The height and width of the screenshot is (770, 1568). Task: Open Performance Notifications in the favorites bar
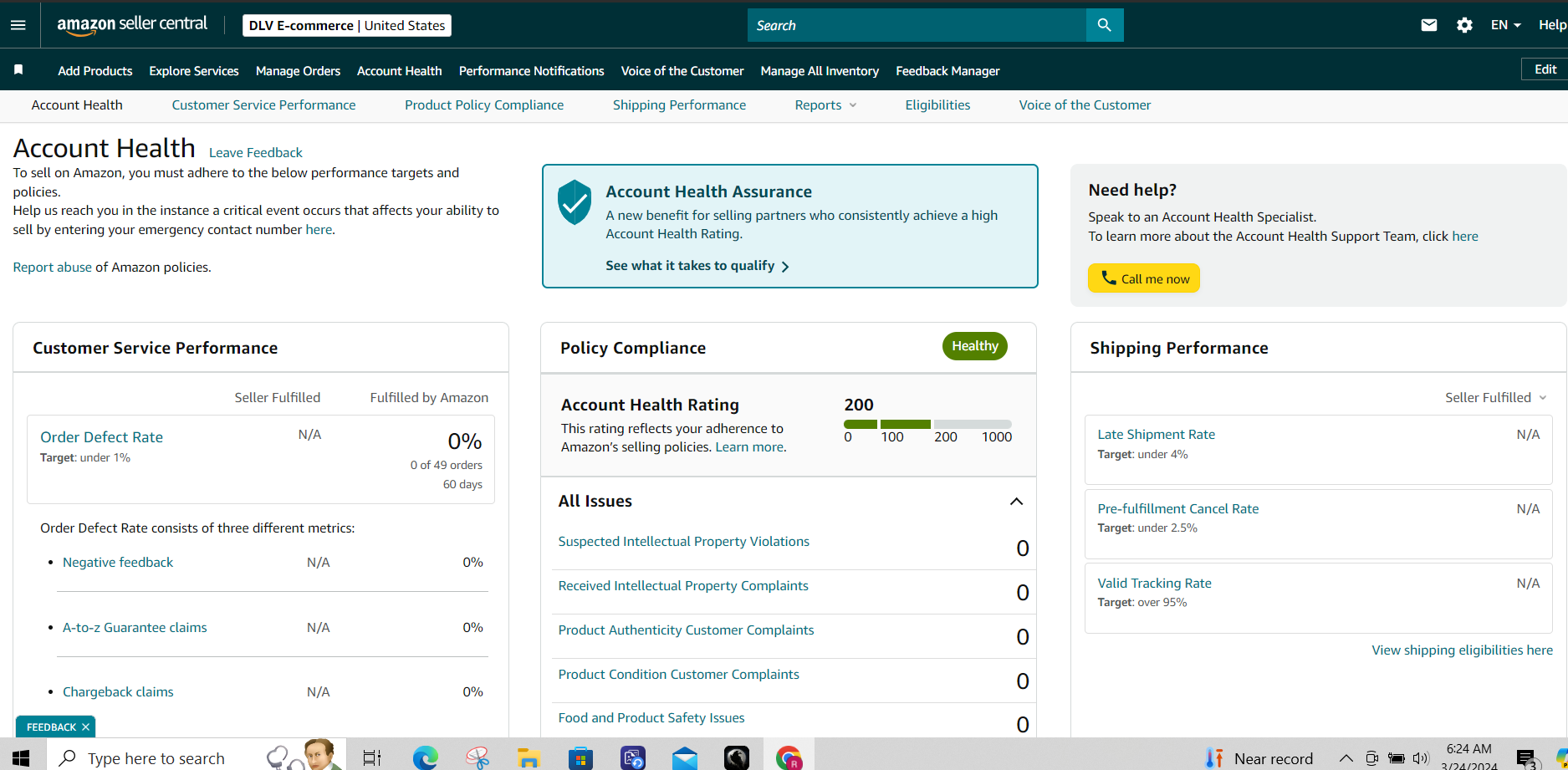pyautogui.click(x=531, y=71)
